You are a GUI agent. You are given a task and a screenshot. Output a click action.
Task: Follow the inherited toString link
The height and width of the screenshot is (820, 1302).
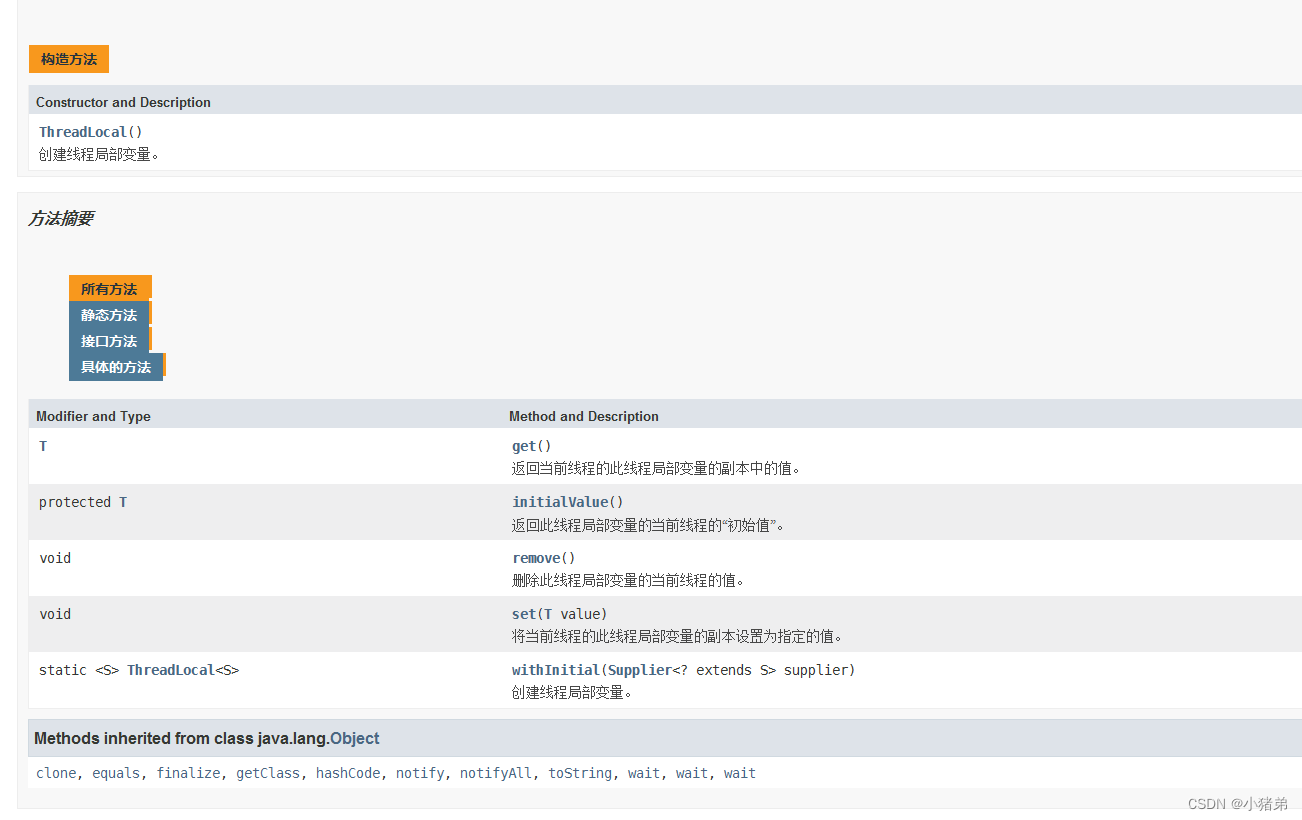click(580, 773)
